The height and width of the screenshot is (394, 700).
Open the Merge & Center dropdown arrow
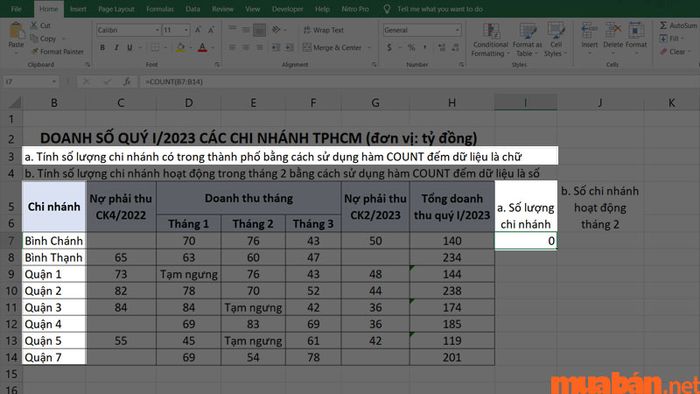point(369,47)
